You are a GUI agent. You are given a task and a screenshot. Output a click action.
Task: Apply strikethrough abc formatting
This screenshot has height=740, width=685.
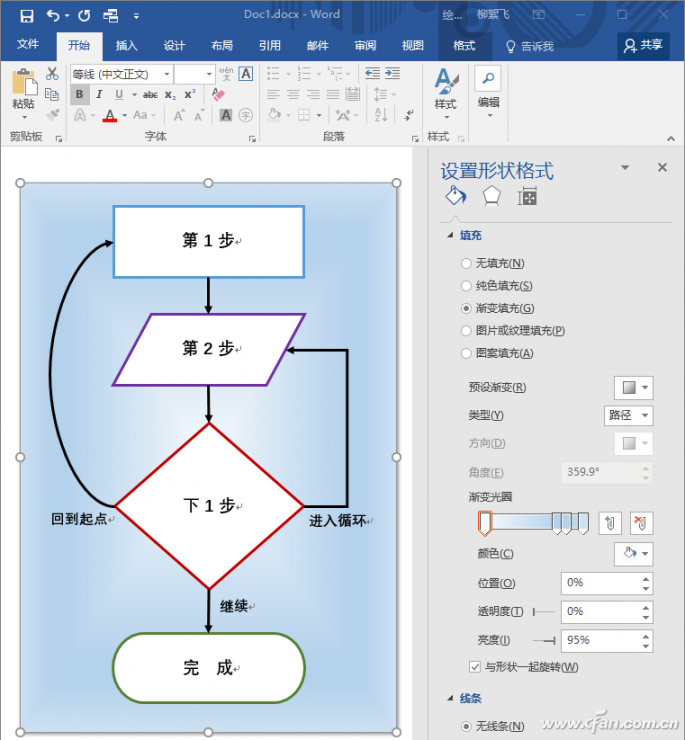150,95
